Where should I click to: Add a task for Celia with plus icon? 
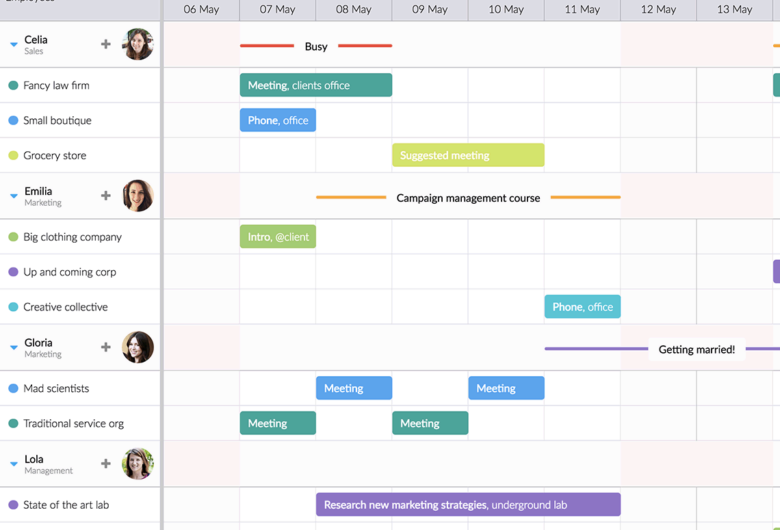[x=105, y=44]
